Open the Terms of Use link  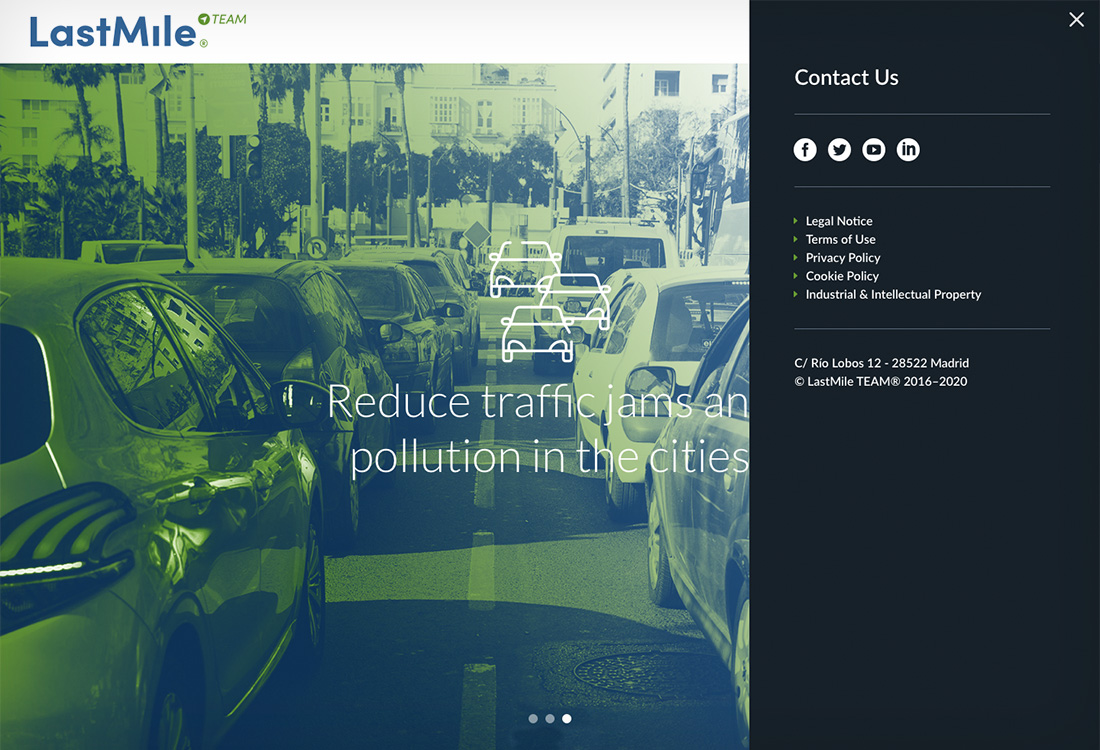[x=840, y=239]
